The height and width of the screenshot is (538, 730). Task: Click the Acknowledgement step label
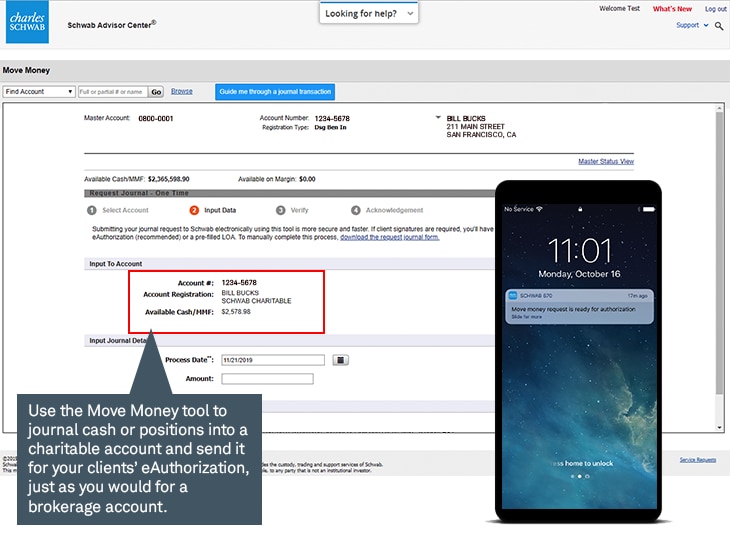394,210
